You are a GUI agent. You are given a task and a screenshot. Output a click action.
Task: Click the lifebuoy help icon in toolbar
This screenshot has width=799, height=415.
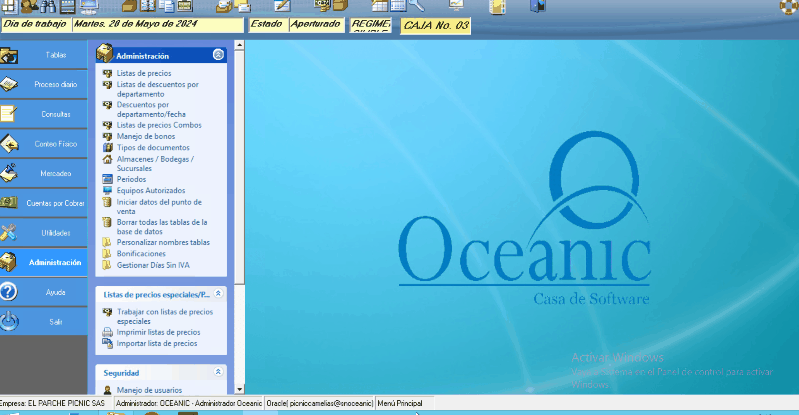(x=788, y=6)
